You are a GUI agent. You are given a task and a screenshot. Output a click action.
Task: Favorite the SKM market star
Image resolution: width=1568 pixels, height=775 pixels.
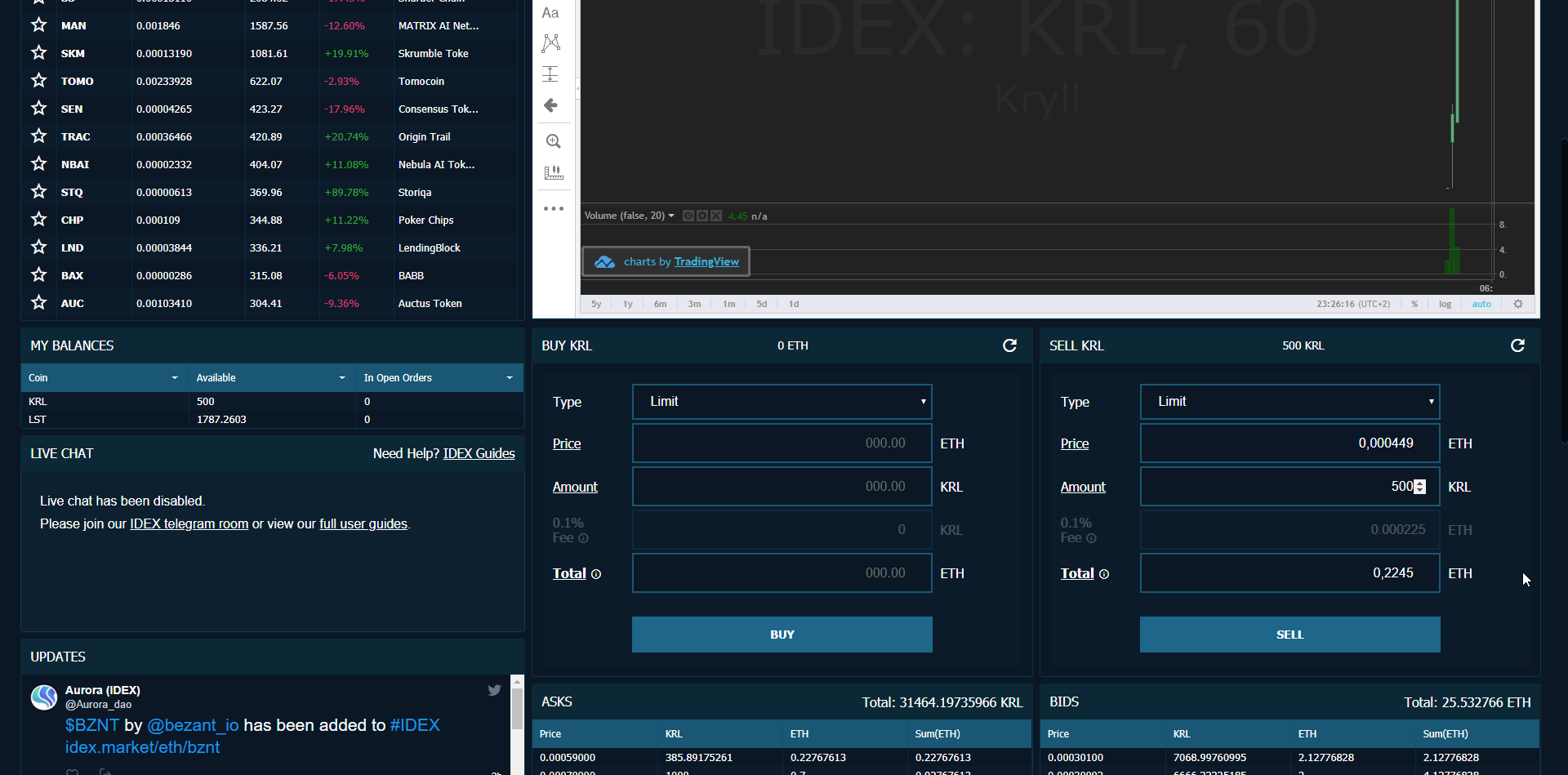[x=38, y=53]
